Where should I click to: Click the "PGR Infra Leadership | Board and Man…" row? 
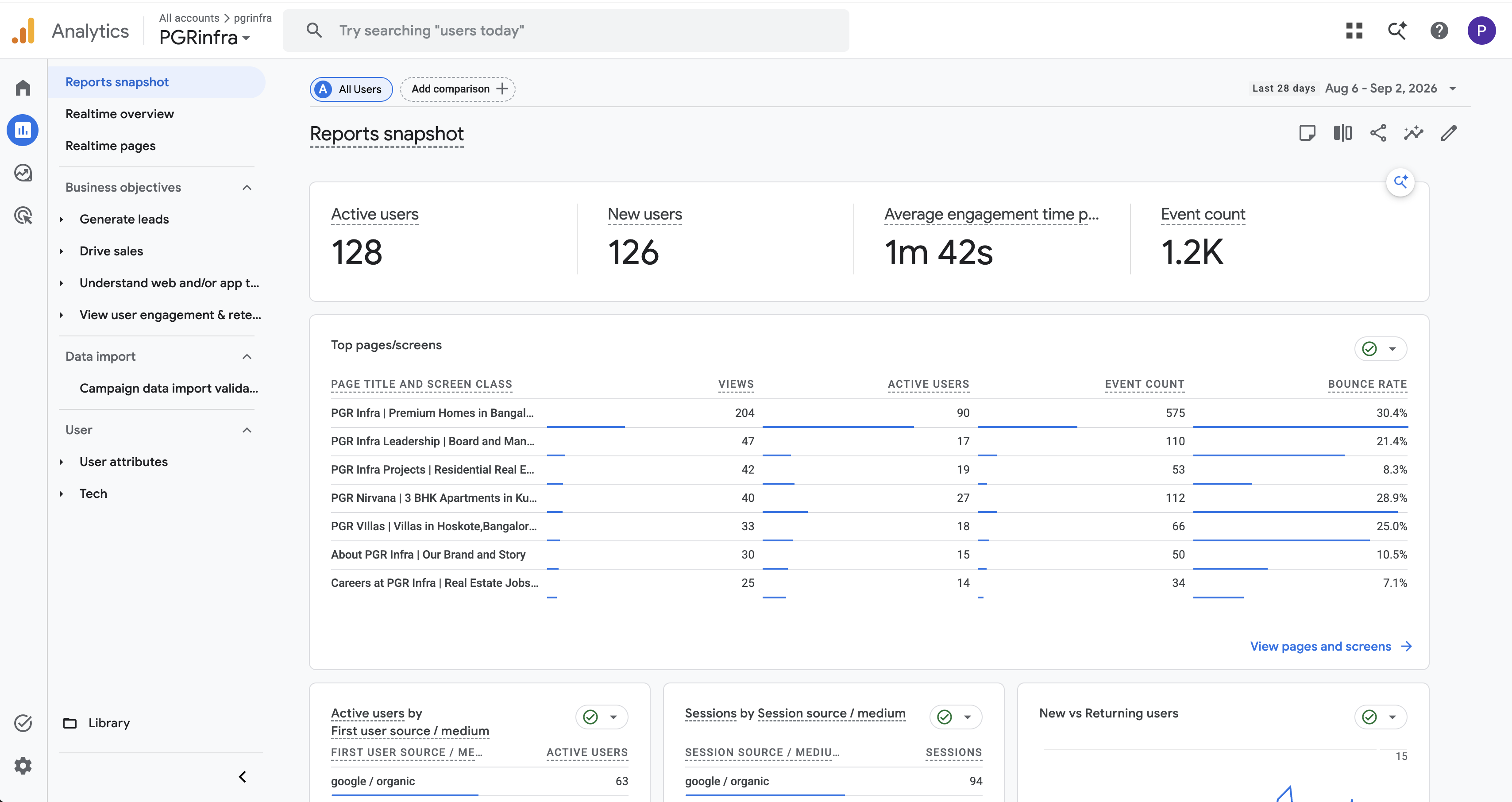869,442
